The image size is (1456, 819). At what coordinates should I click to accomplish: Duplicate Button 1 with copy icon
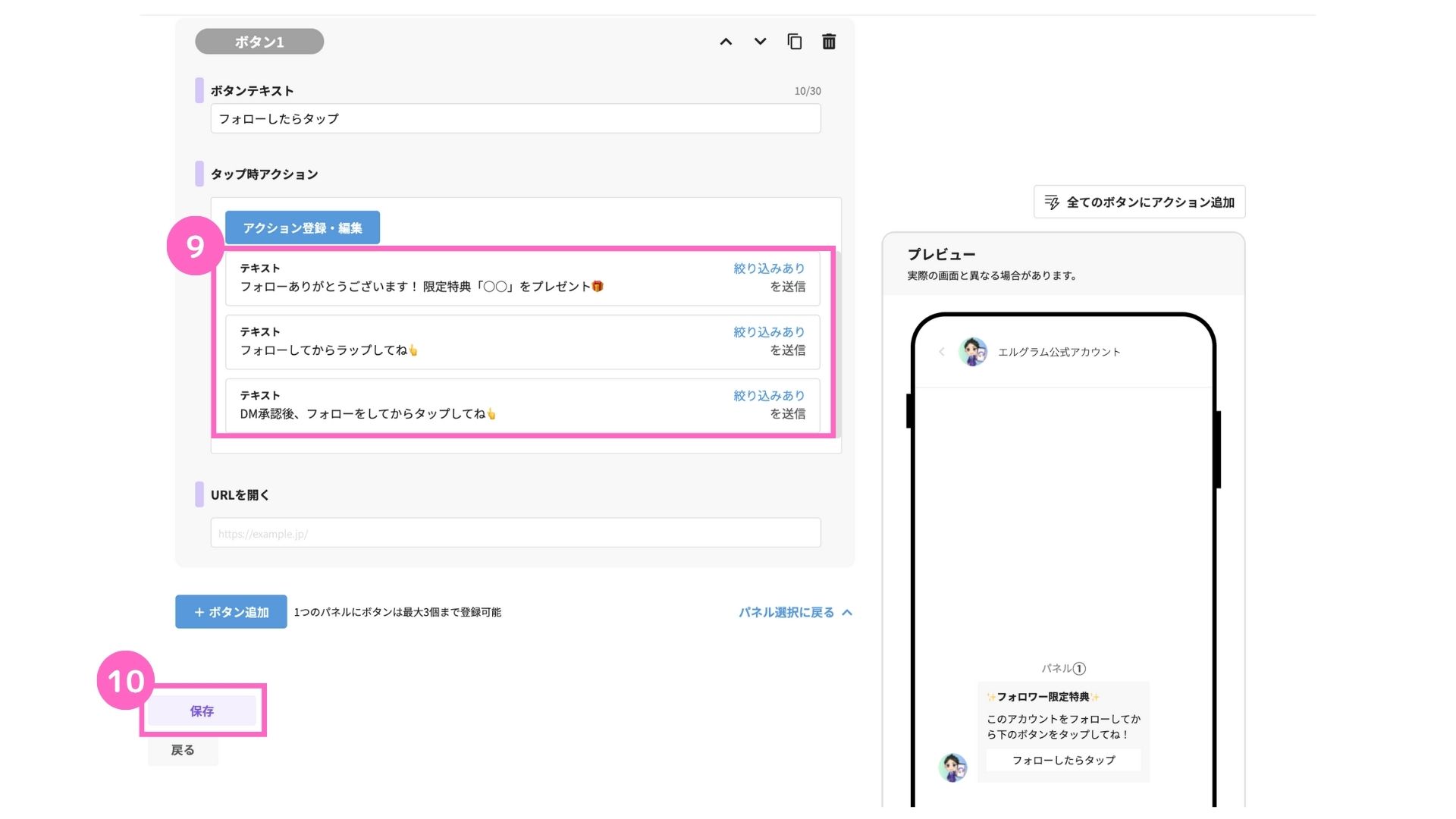[x=794, y=42]
